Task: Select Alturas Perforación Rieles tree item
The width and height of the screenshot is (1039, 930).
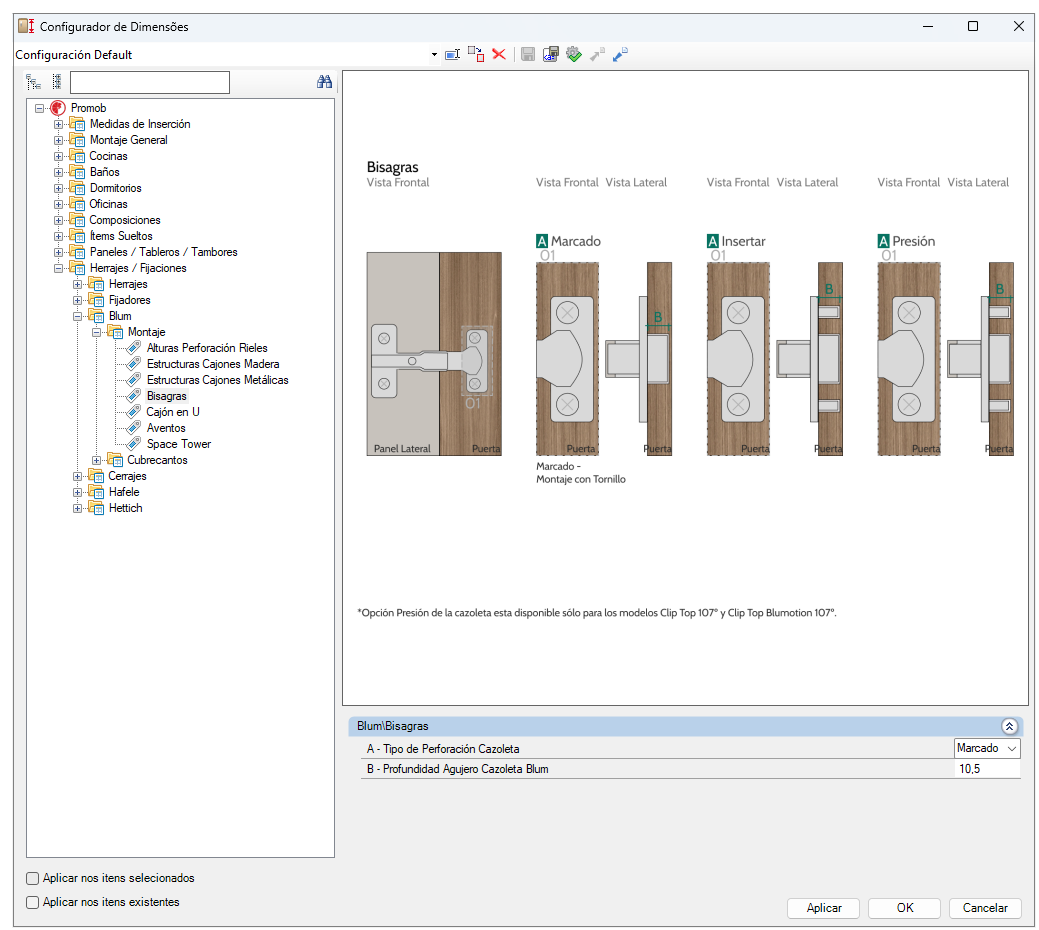Action: pos(207,348)
